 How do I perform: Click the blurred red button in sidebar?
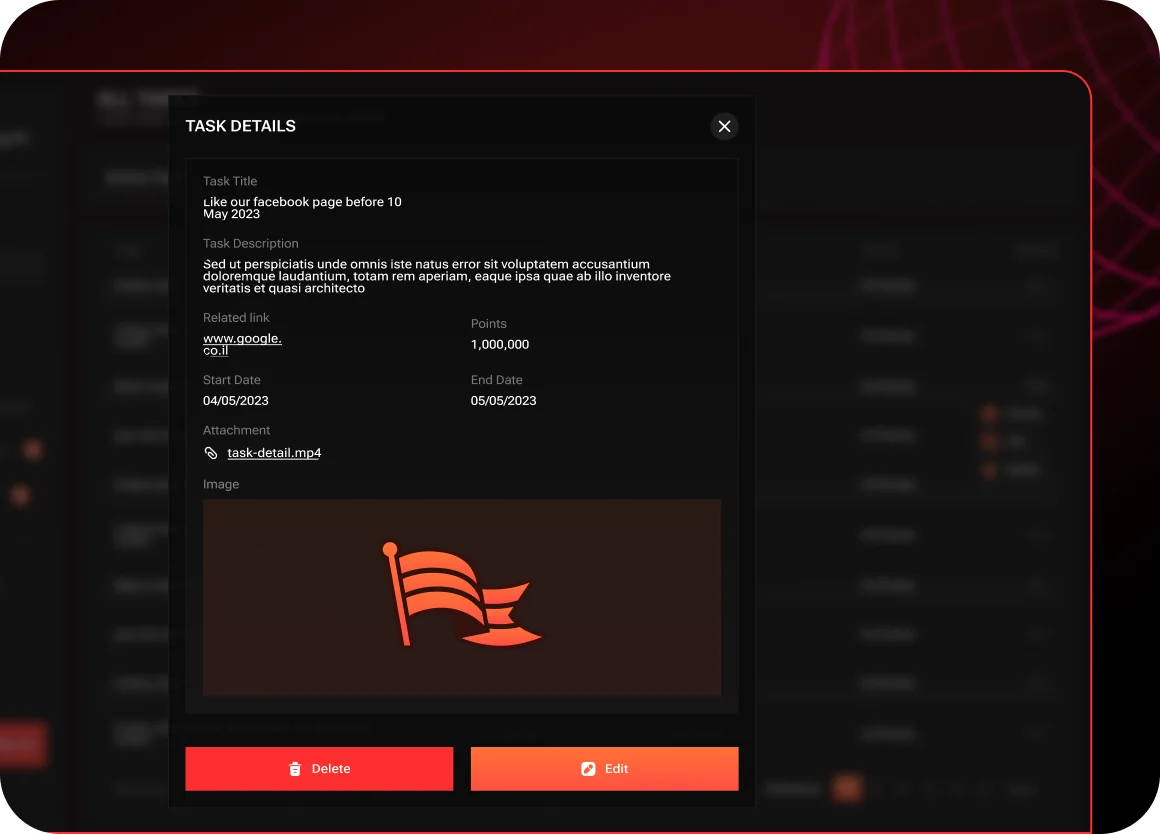pos(22,744)
